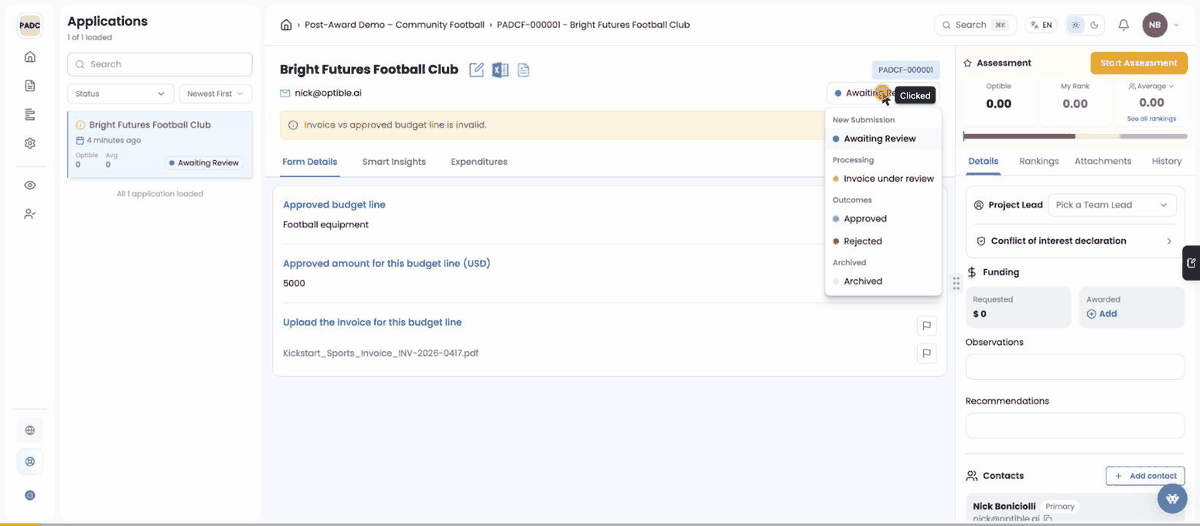Viewport: 1200px width, 526px height.
Task: Flag the Kickstart_Sports_Invoice file row
Action: pos(927,353)
